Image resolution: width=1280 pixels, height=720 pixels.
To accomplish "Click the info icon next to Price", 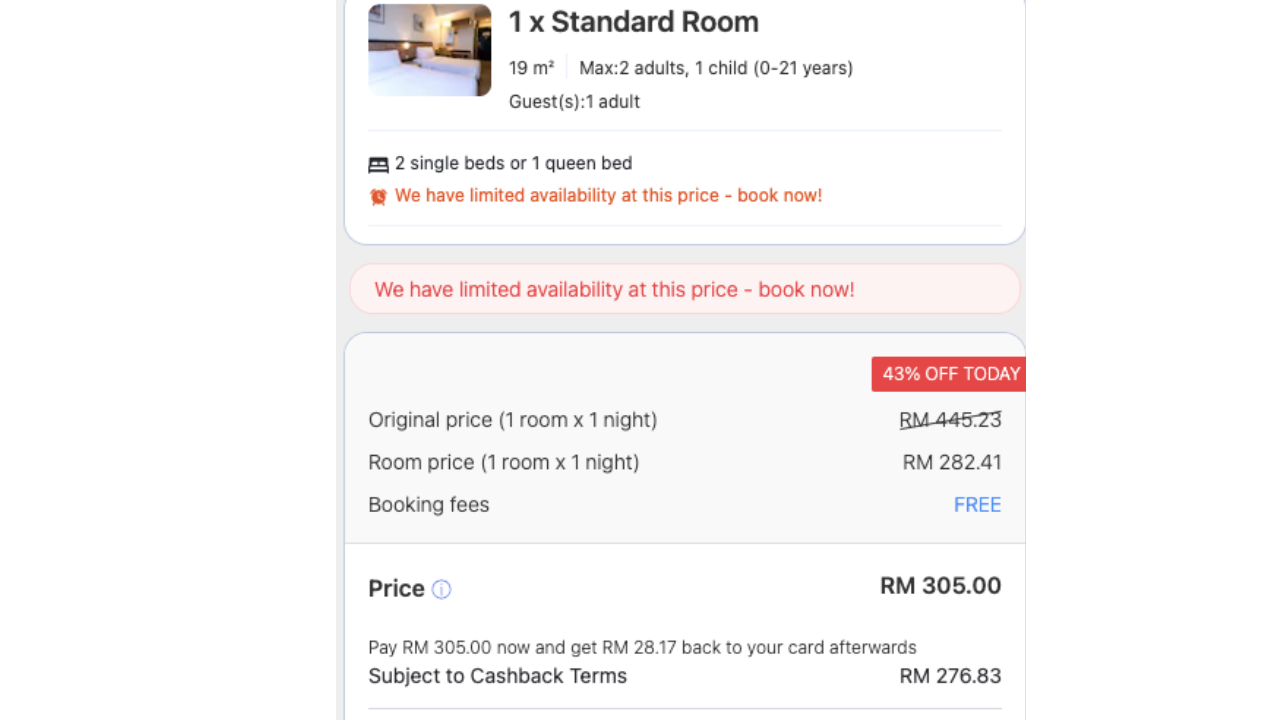I will point(441,589).
